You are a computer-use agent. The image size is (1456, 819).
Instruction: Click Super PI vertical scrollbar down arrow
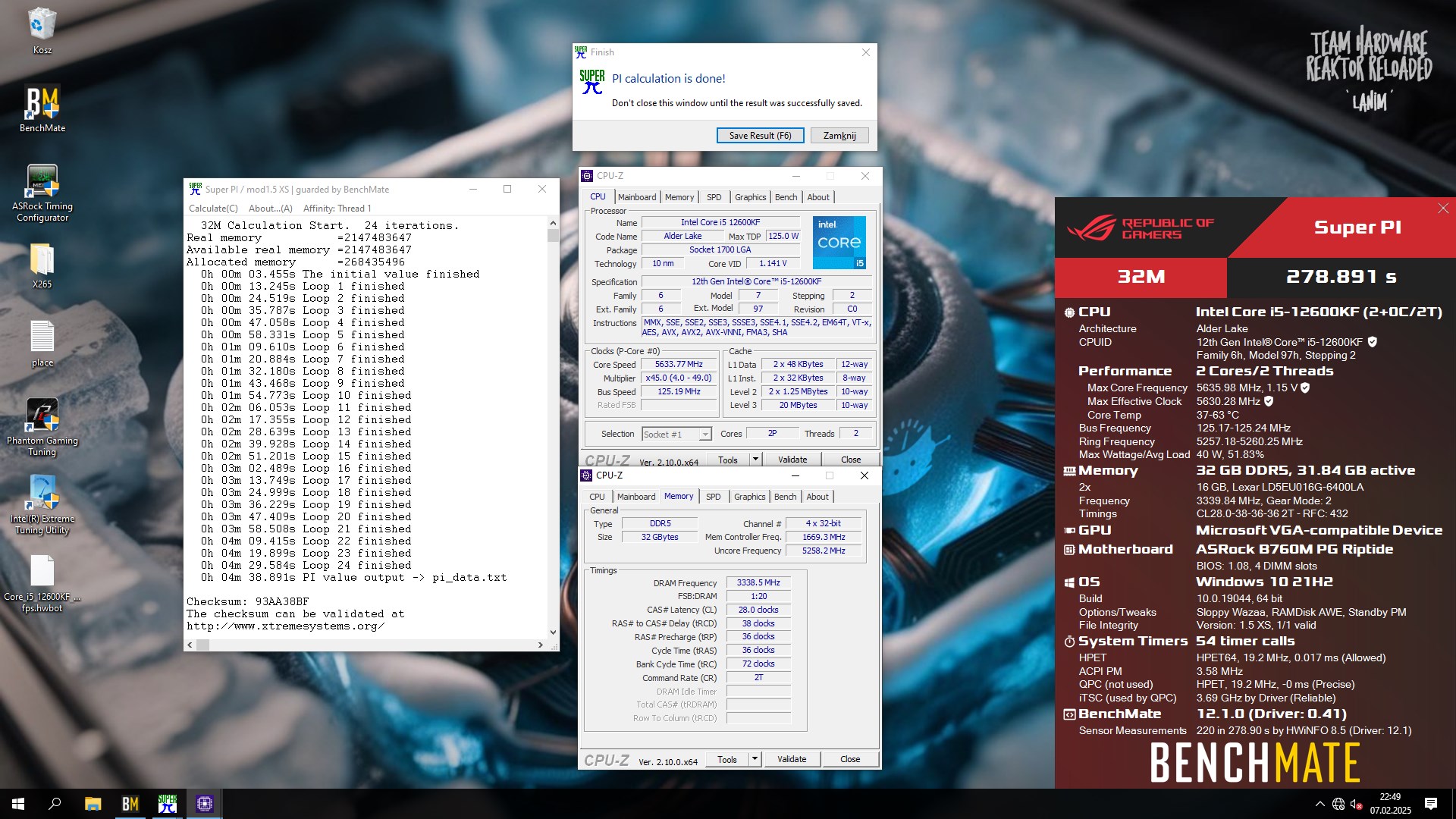click(x=553, y=632)
